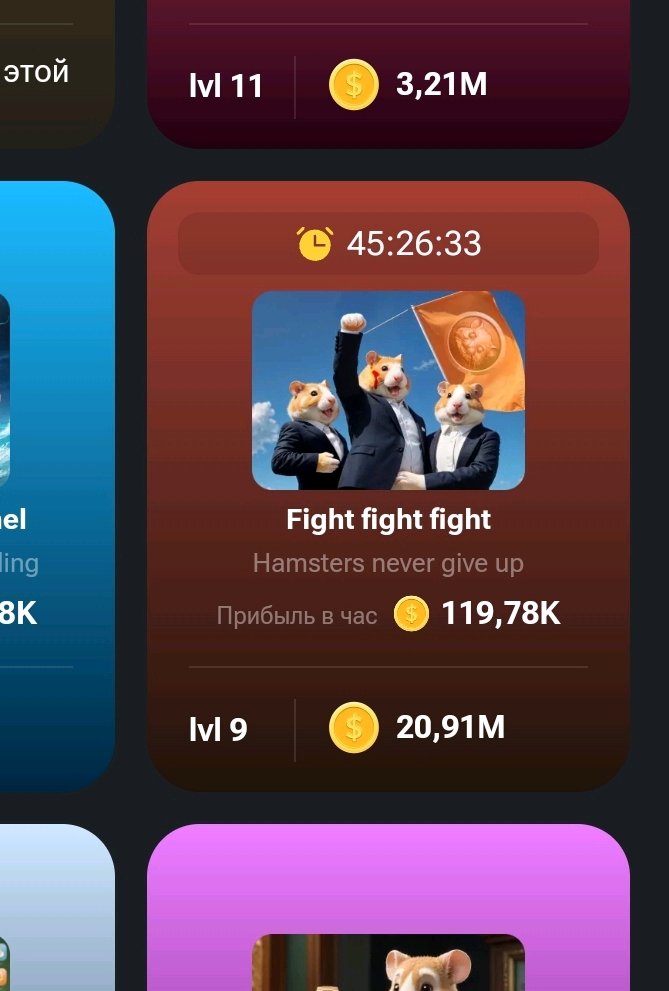
Task: Tap the hamster picture in purple card
Action: point(389,963)
